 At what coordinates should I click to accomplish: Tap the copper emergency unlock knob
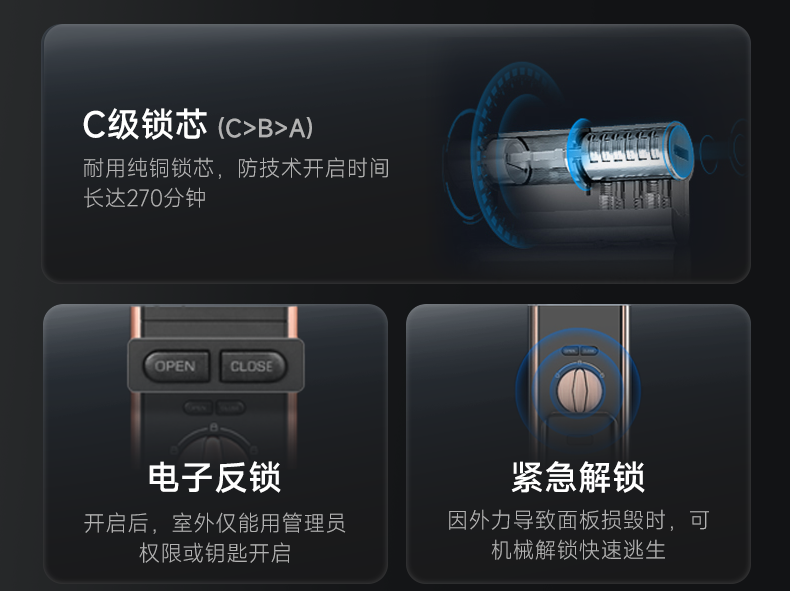(579, 391)
